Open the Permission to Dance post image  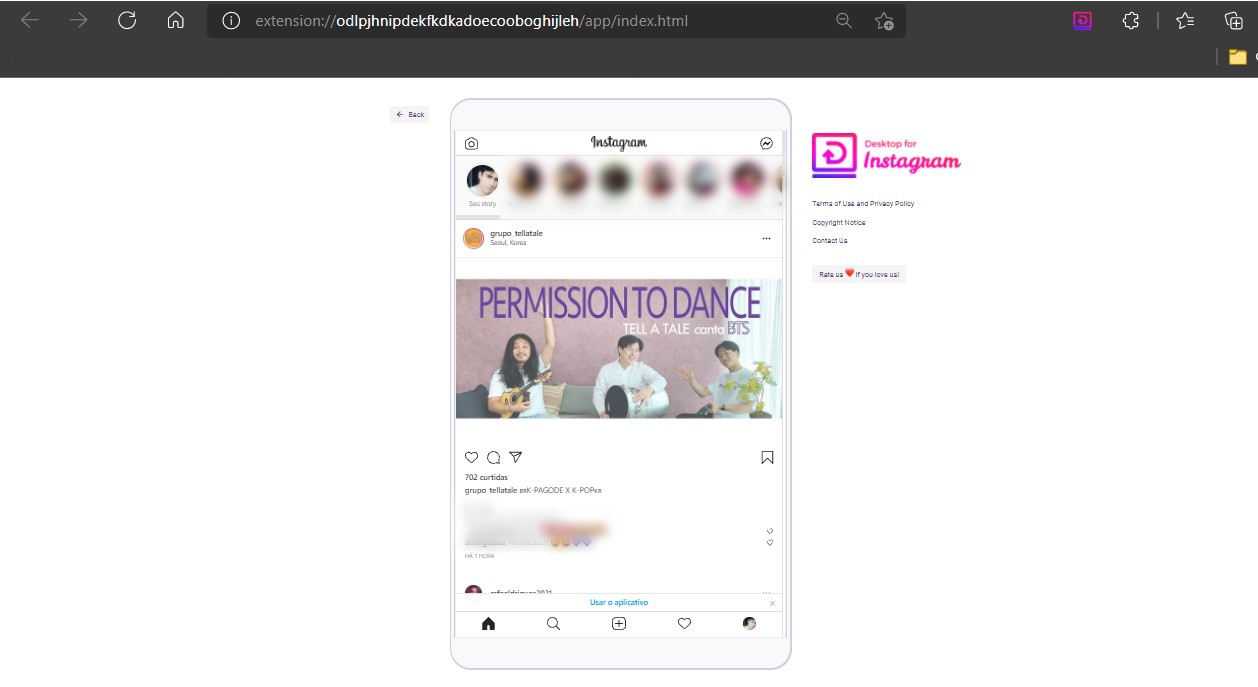pos(619,348)
